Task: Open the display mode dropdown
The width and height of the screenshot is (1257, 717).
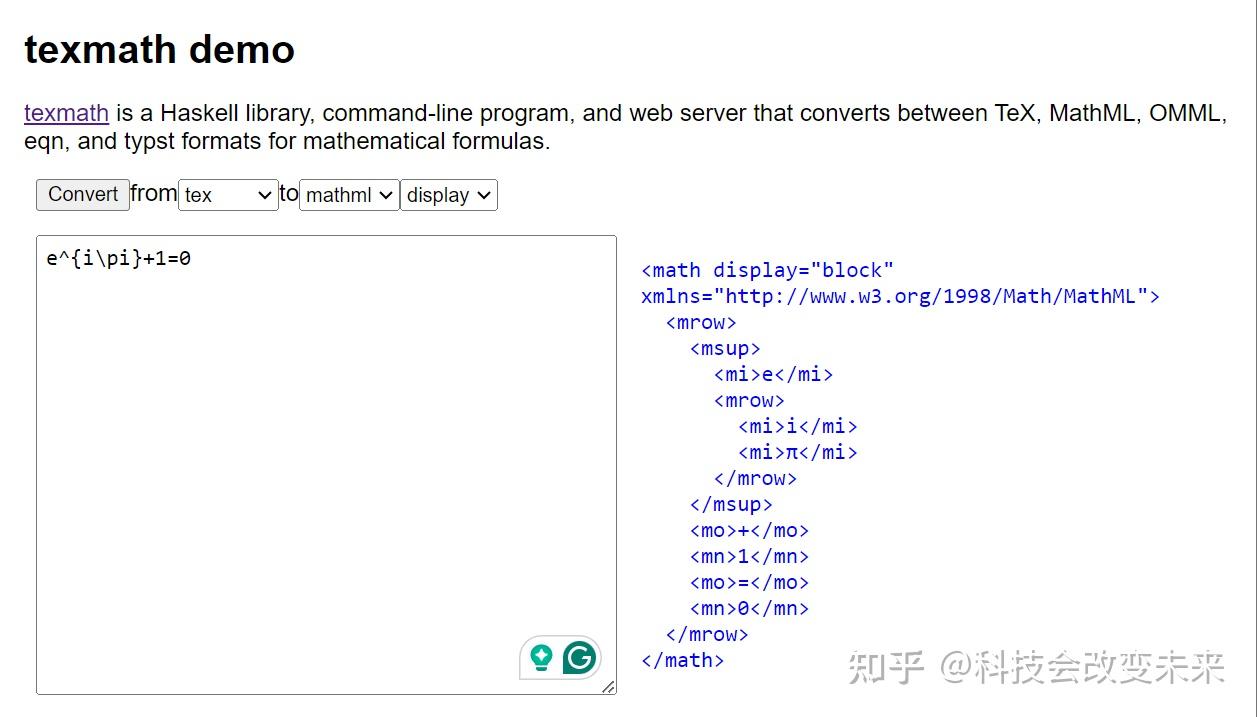Action: coord(448,195)
